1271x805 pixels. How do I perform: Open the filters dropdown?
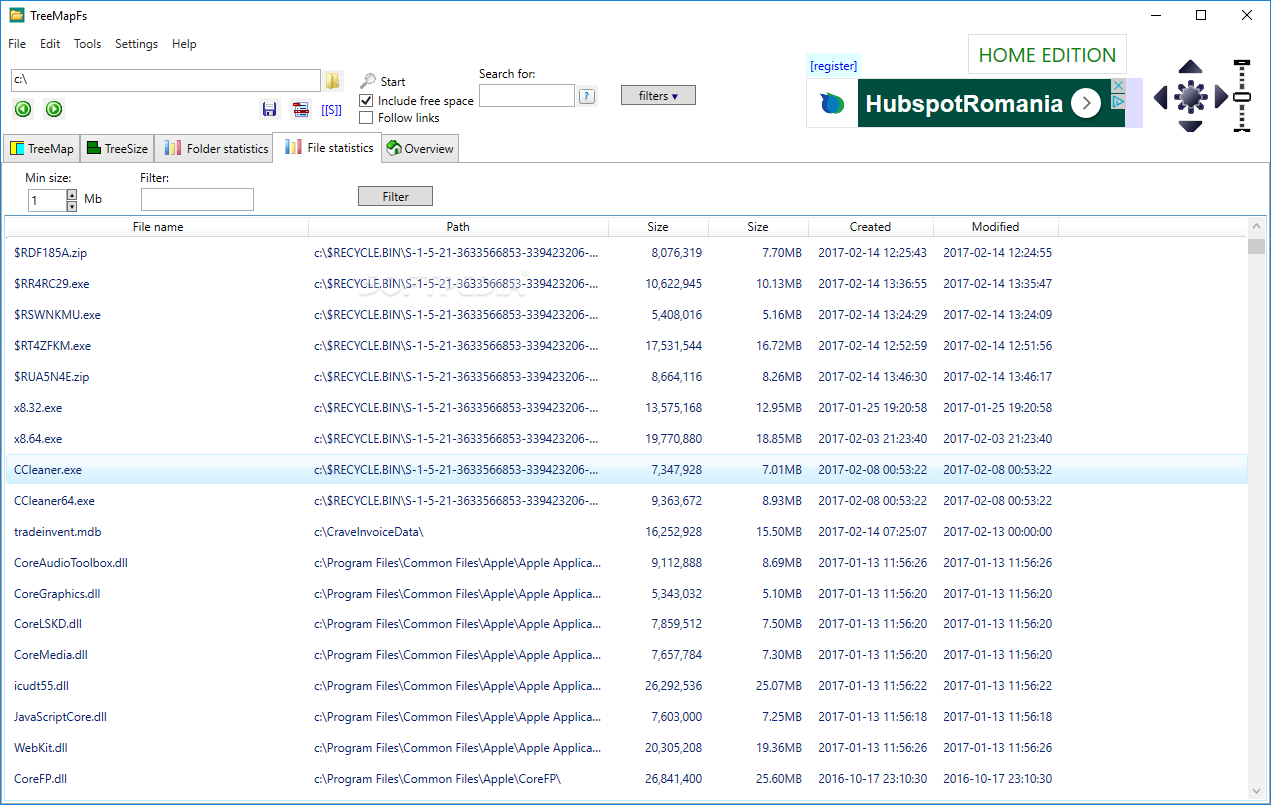[x=658, y=96]
